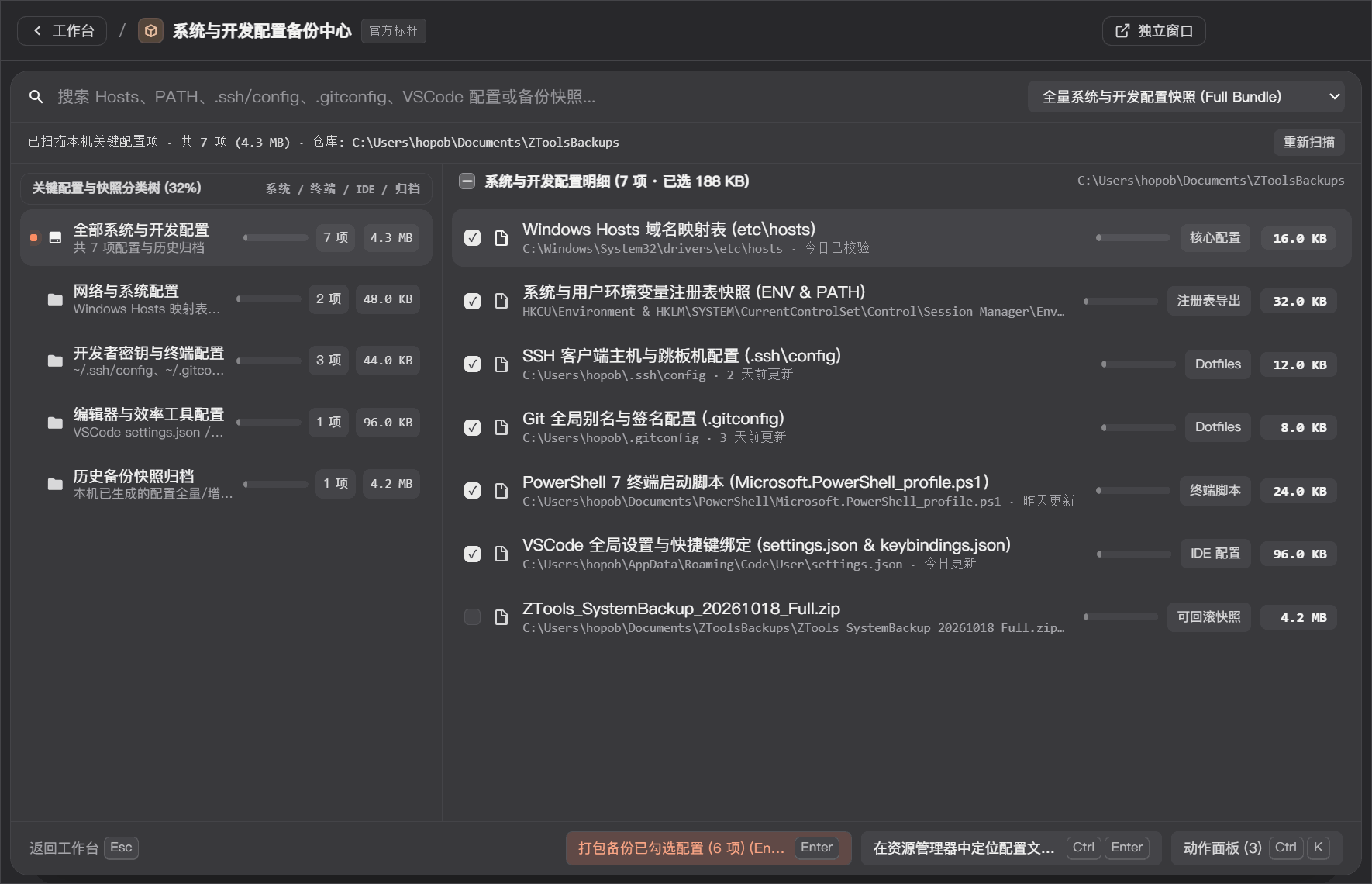Uncheck SSH 客户端主机与跳板机配置 checkbox
Image resolution: width=1372 pixels, height=884 pixels.
coord(472,364)
